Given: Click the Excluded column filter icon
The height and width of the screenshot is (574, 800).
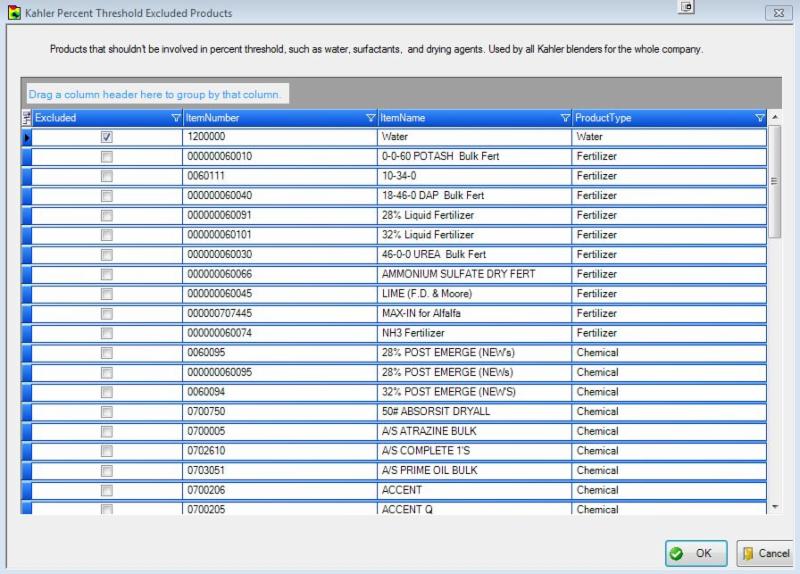Looking at the screenshot, I should pos(176,118).
